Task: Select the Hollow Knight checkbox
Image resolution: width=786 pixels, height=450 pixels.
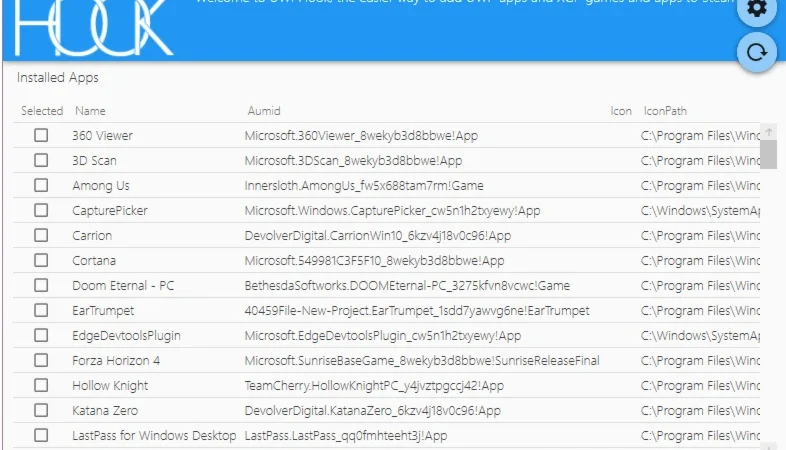Action: 41,385
